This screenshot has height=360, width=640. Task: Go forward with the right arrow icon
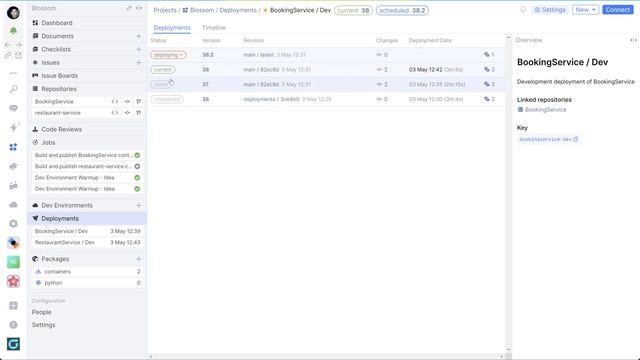tap(18, 44)
